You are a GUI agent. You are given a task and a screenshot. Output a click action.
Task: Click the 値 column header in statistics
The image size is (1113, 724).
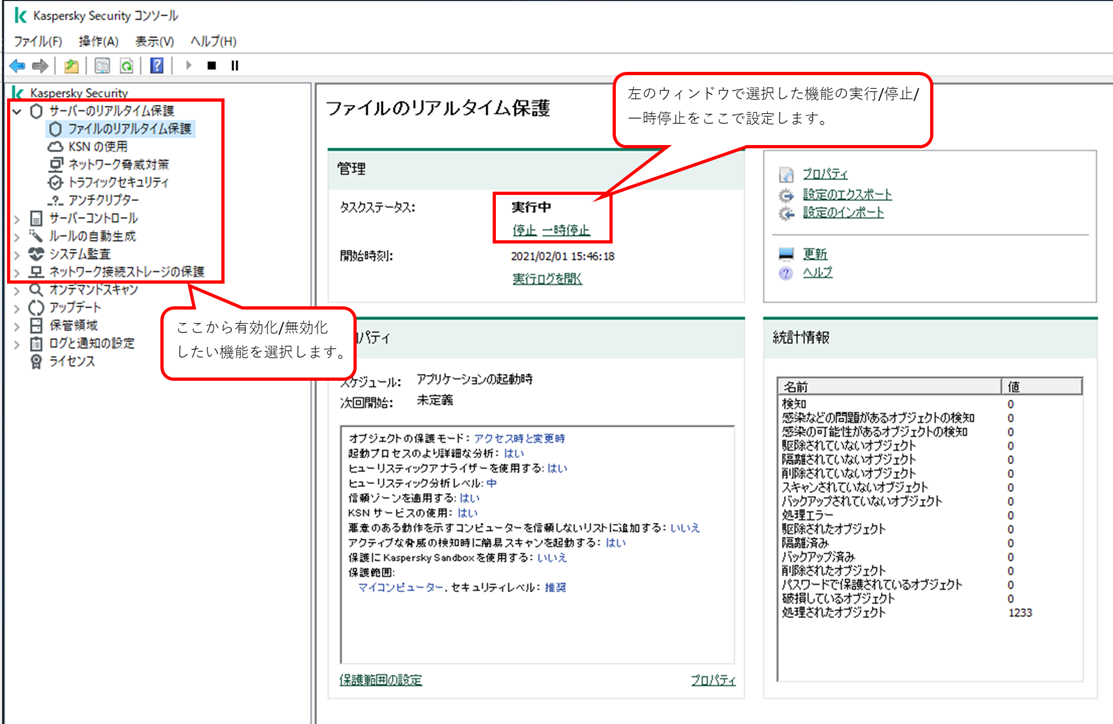pyautogui.click(x=1041, y=387)
